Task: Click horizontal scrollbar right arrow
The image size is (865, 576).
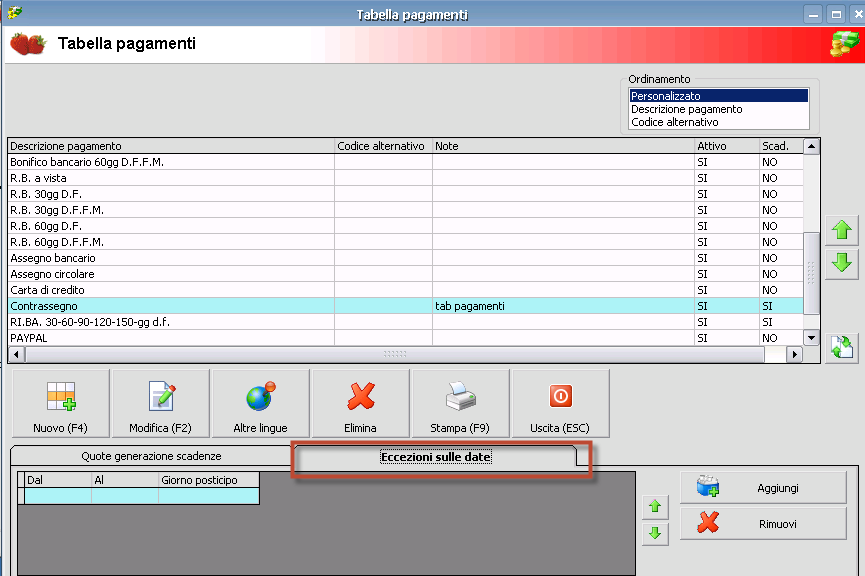Action: tap(794, 354)
